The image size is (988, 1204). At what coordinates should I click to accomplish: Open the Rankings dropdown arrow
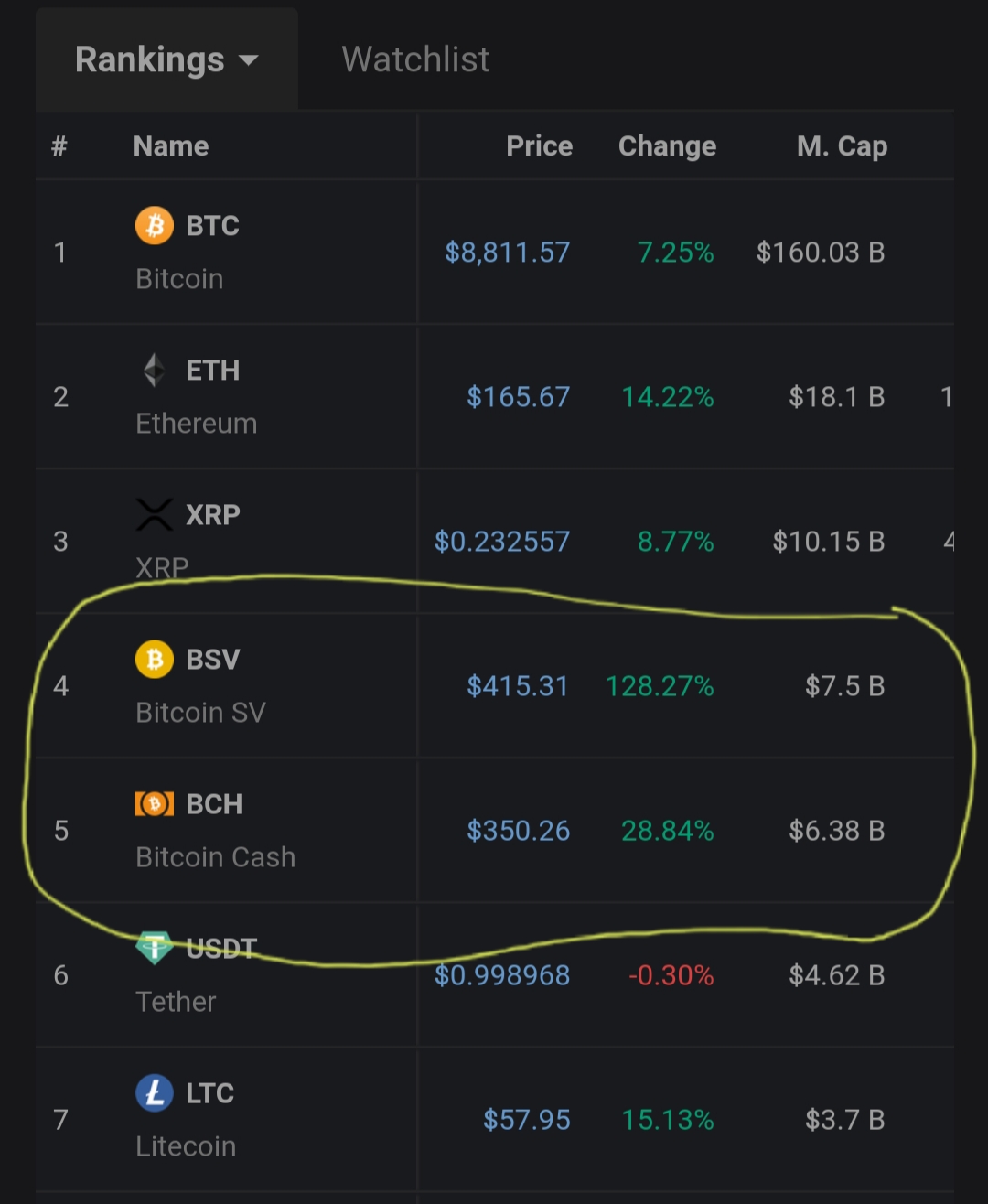click(x=248, y=61)
